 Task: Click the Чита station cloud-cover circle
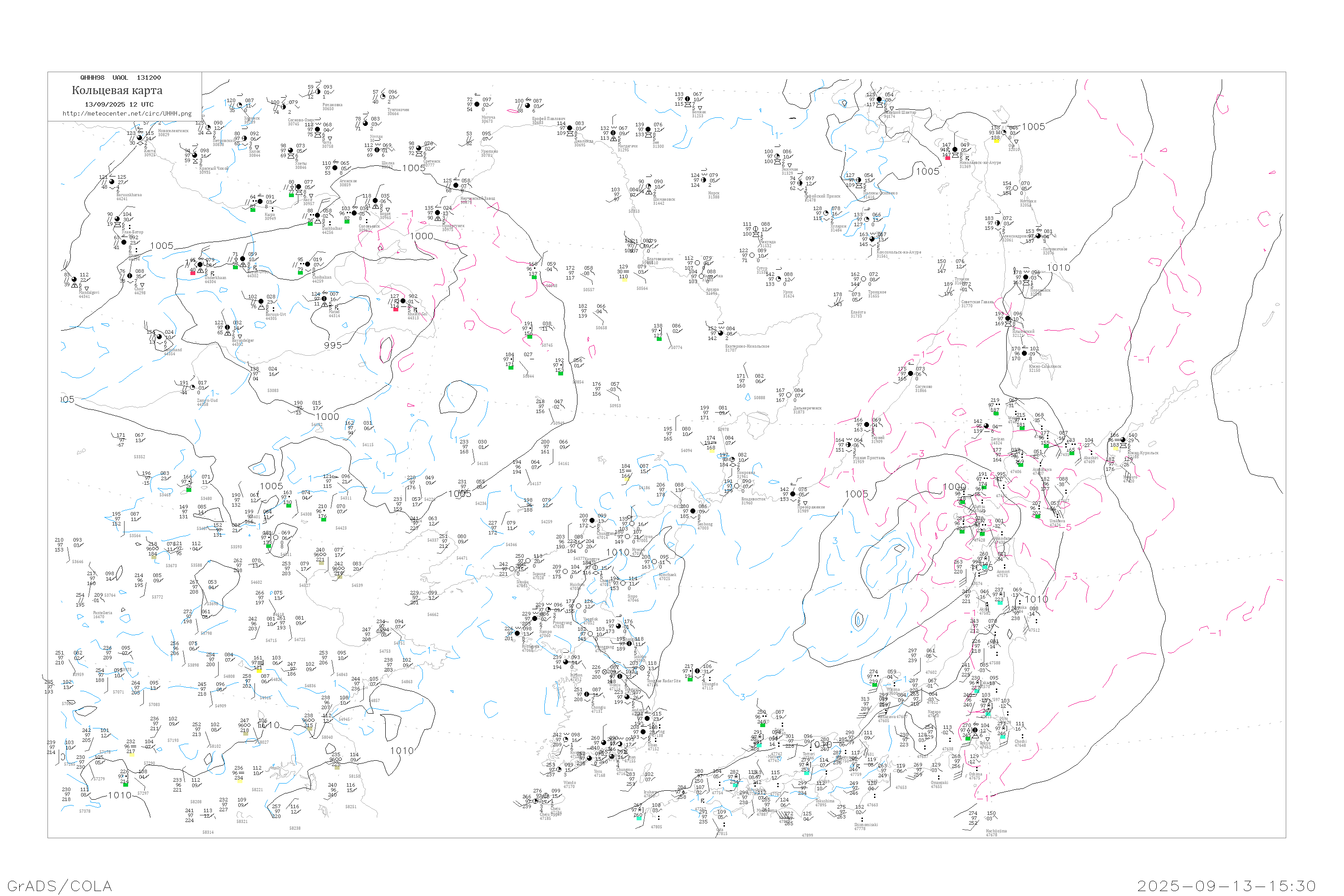(318, 130)
